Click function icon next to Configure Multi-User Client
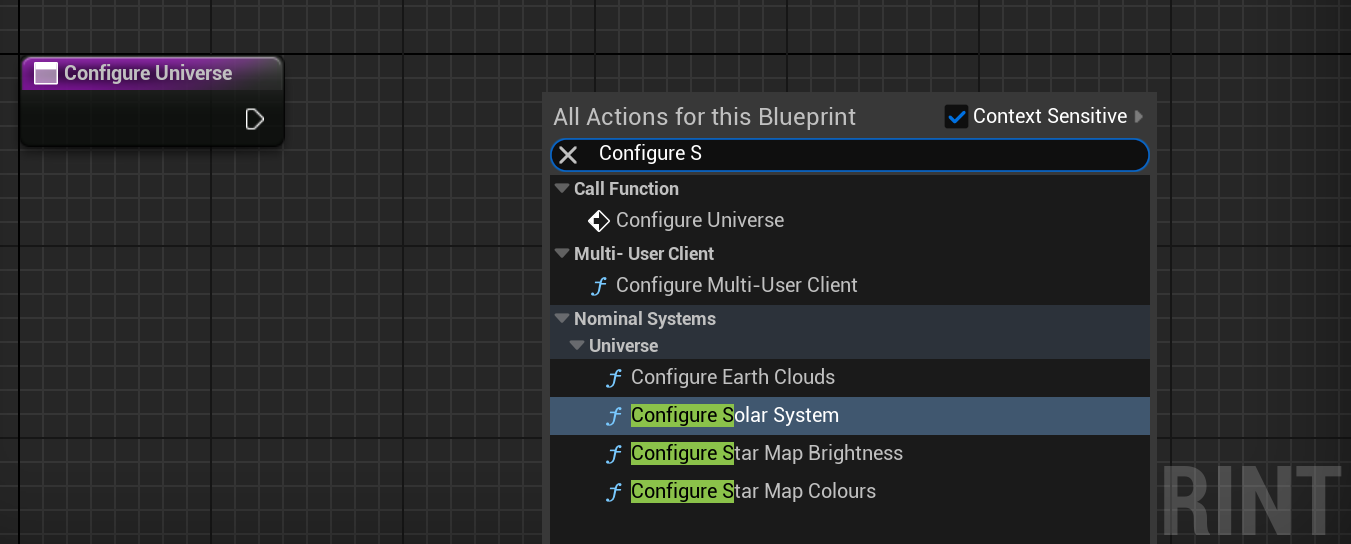 (599, 286)
